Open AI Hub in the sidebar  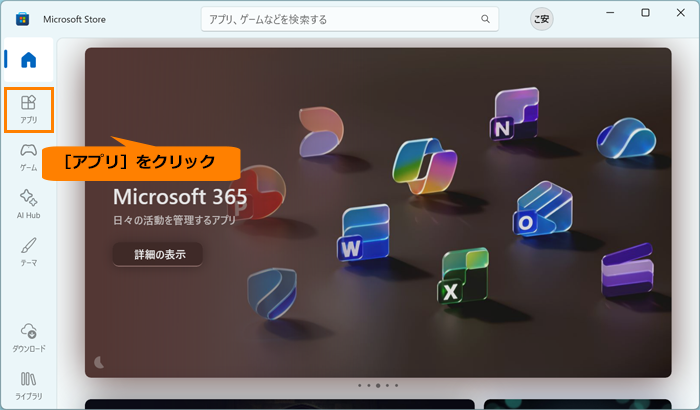click(x=29, y=205)
